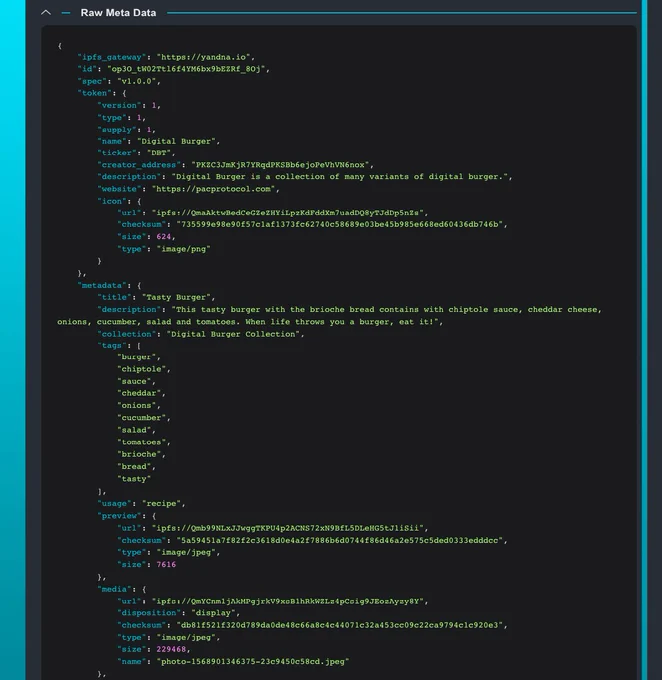This screenshot has height=680, width=662.
Task: Select the "brioche" tag
Action: pyautogui.click(x=139, y=454)
